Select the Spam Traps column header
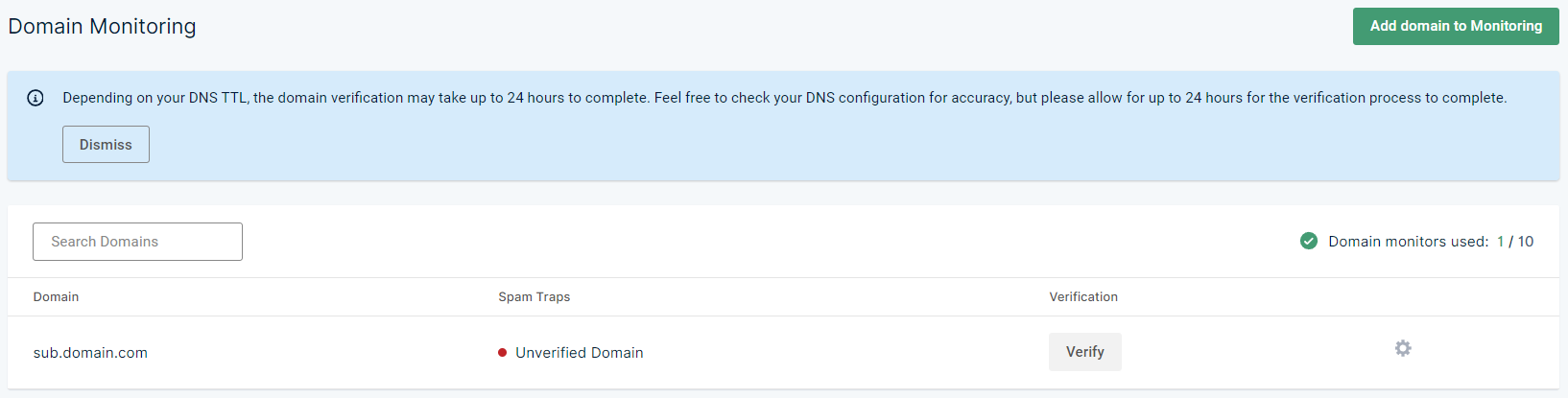This screenshot has width=1568, height=398. [534, 297]
